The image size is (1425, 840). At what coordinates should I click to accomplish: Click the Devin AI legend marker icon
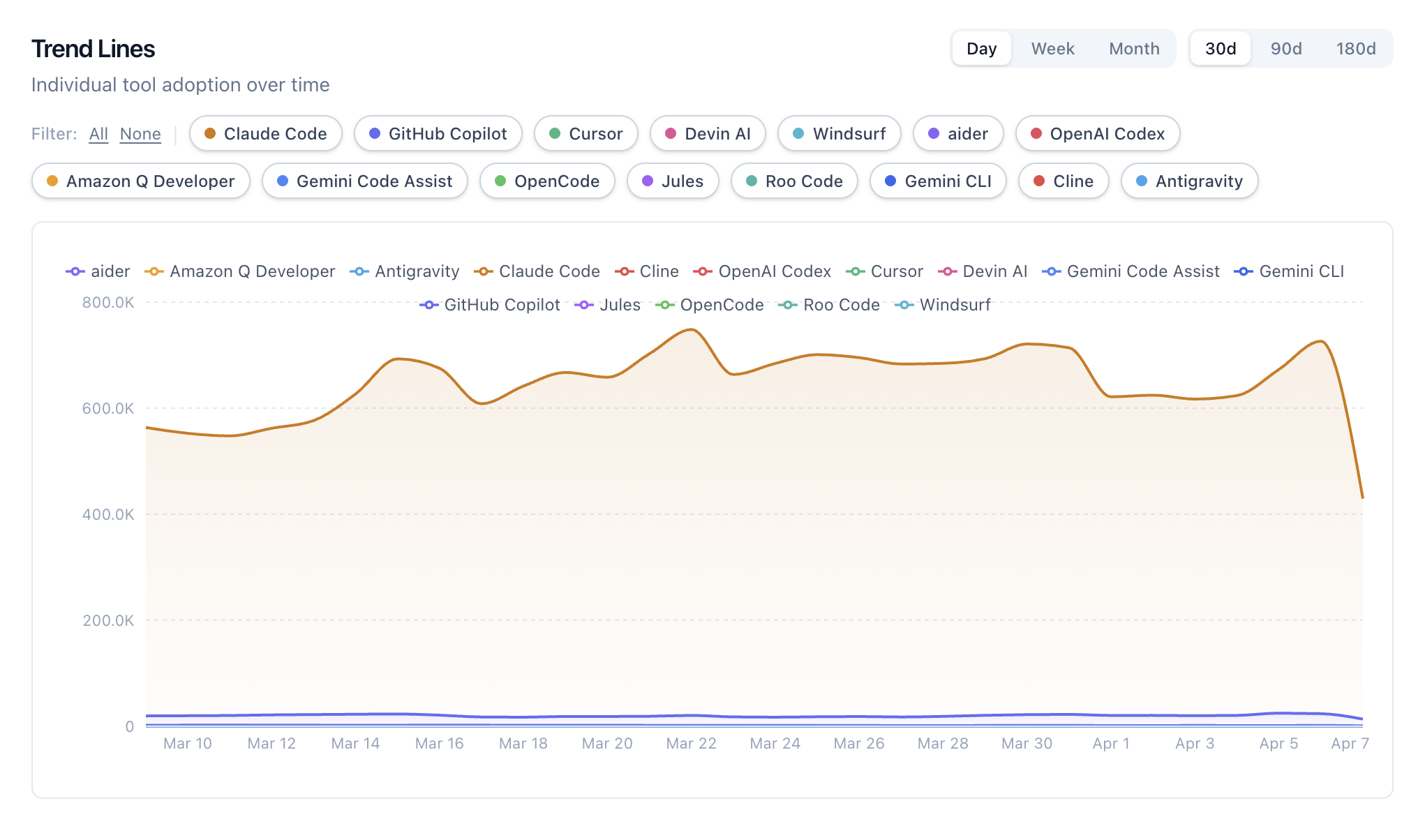pyautogui.click(x=948, y=271)
